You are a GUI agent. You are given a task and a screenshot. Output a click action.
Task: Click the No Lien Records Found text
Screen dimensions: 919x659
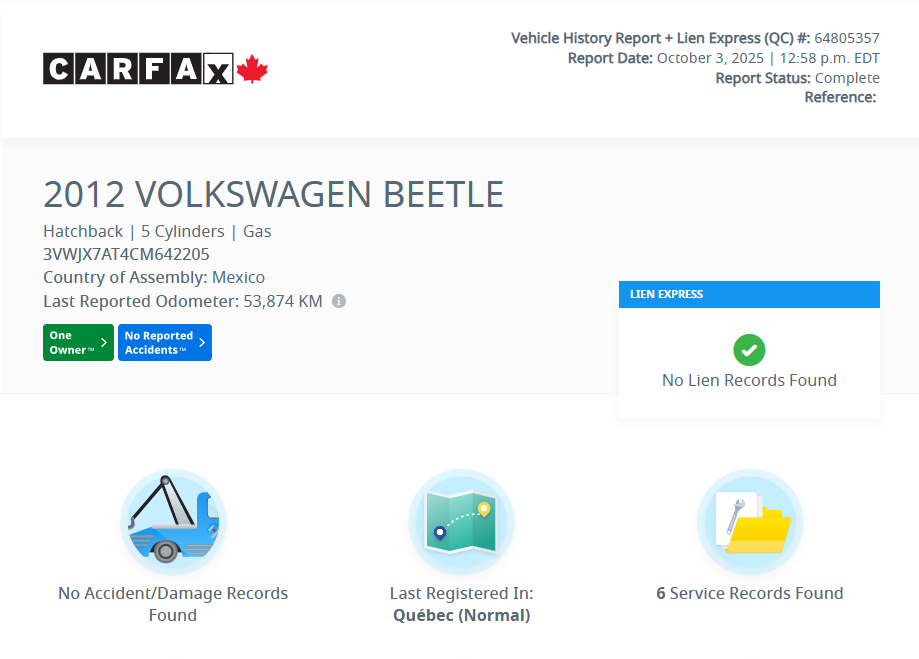tap(749, 380)
